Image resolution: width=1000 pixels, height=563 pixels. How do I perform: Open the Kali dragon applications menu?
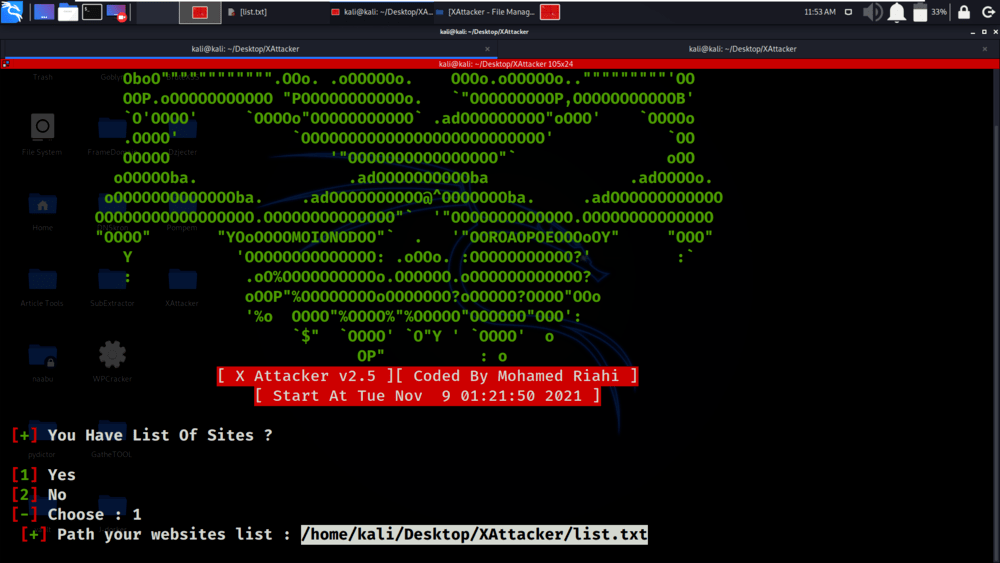(x=12, y=11)
